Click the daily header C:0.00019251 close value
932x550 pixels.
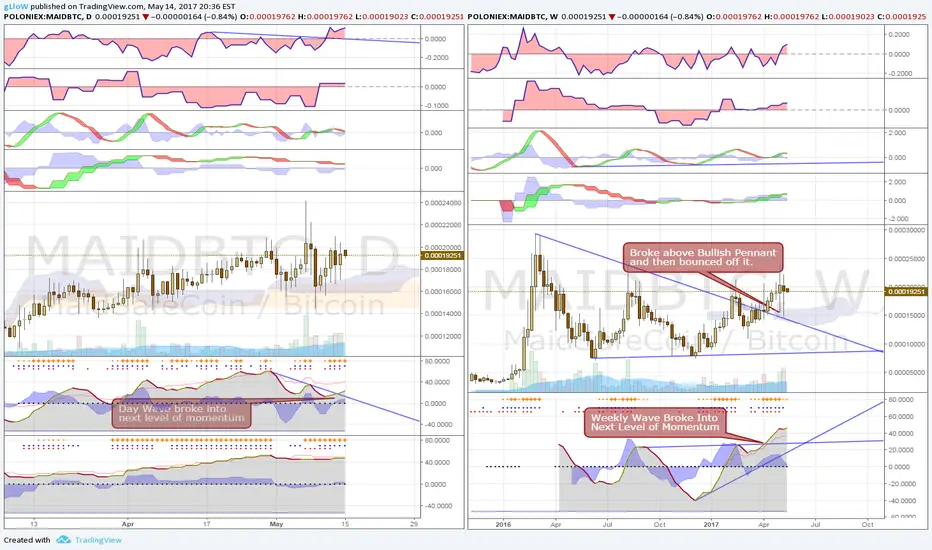(x=437, y=17)
